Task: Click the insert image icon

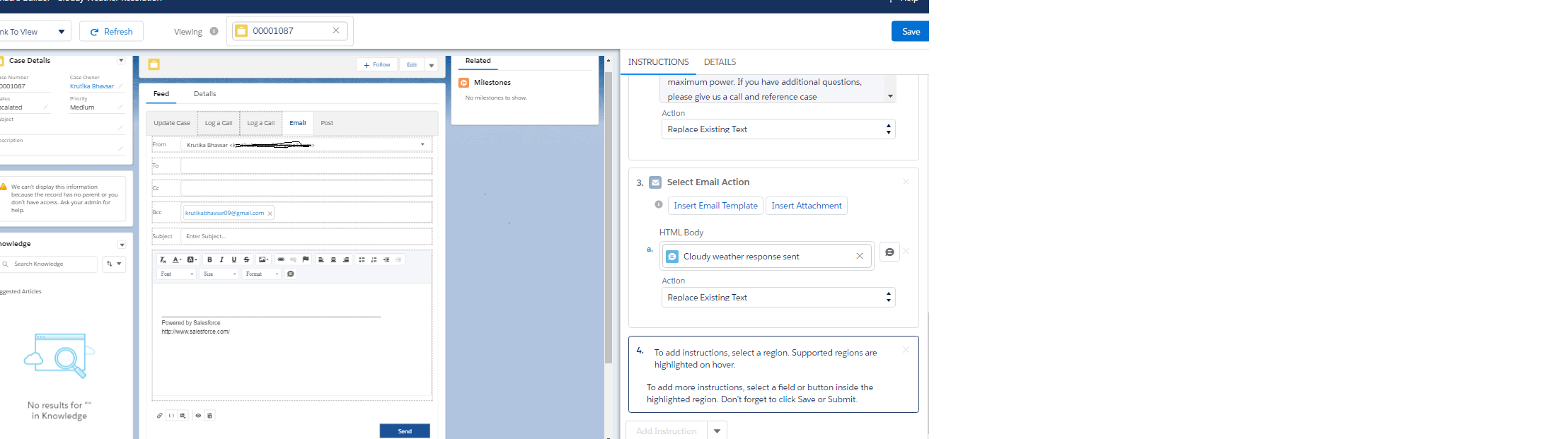Action: coord(263,260)
